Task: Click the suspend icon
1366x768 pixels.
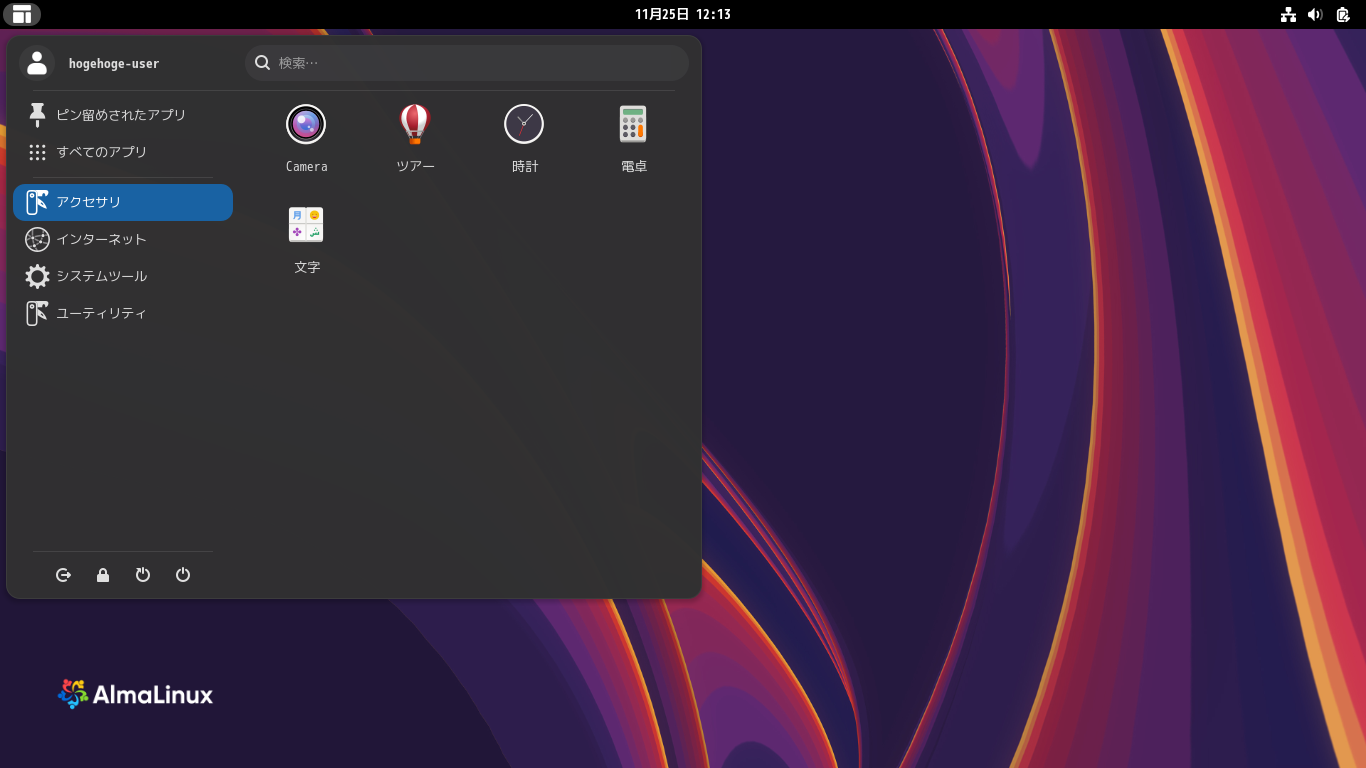Action: [143, 575]
